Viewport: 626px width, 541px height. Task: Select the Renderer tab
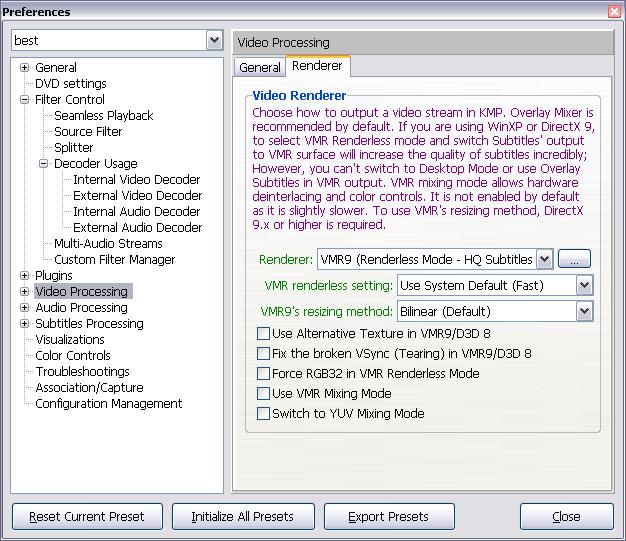point(317,66)
